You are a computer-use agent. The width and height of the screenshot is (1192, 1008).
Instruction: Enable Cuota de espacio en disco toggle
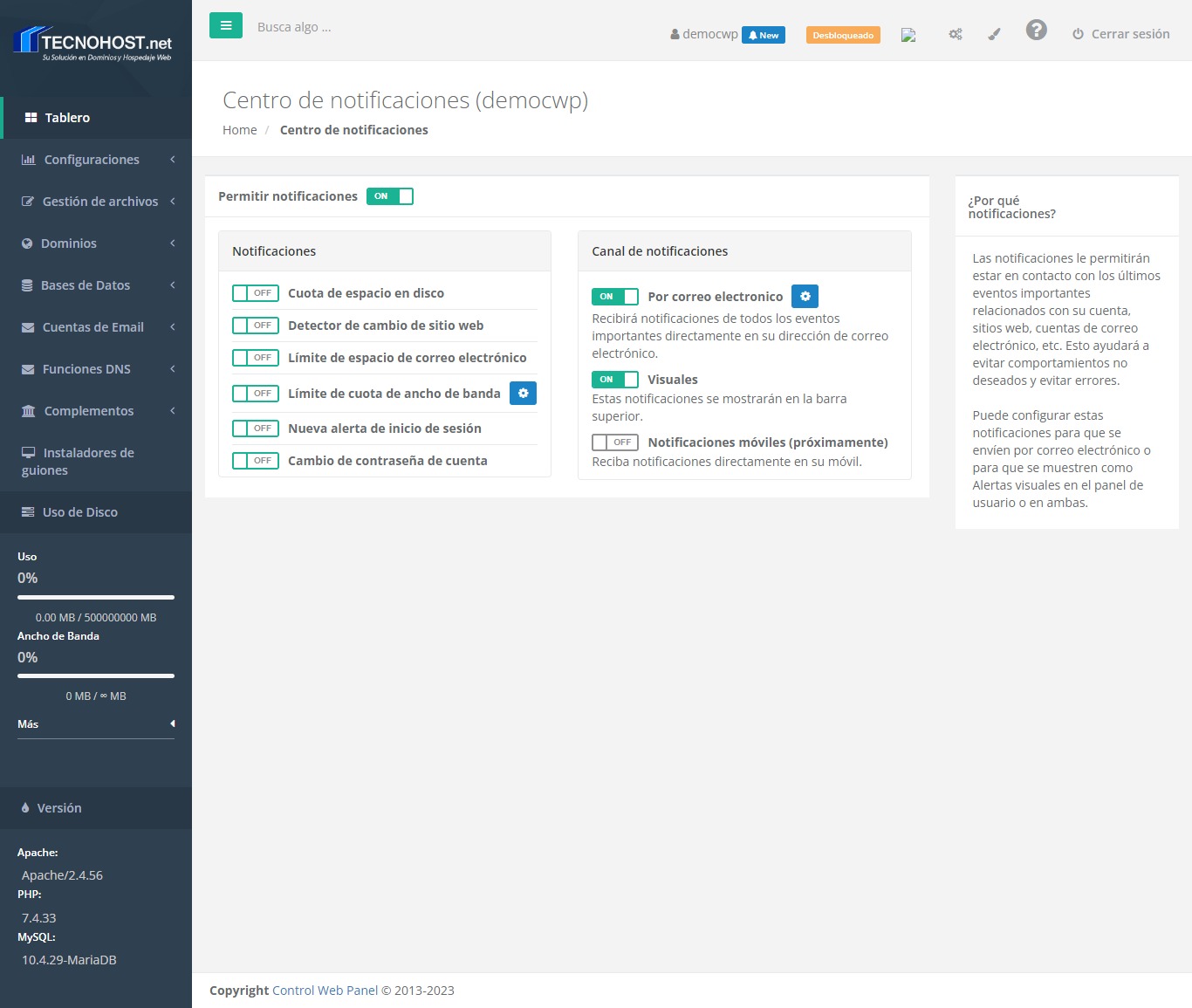255,293
